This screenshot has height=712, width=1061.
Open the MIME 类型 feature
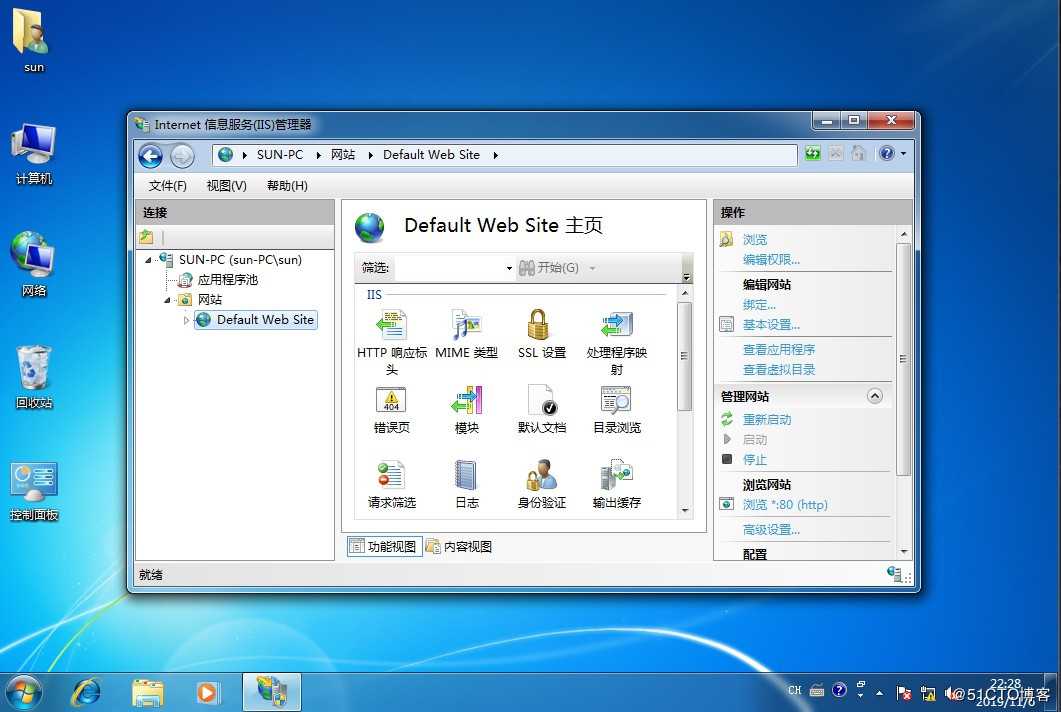click(466, 325)
